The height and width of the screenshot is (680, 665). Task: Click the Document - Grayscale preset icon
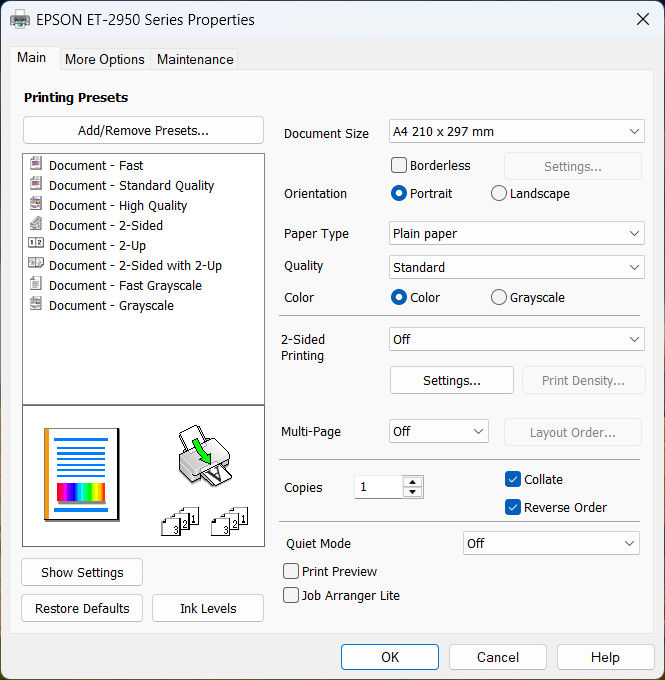pos(36,305)
